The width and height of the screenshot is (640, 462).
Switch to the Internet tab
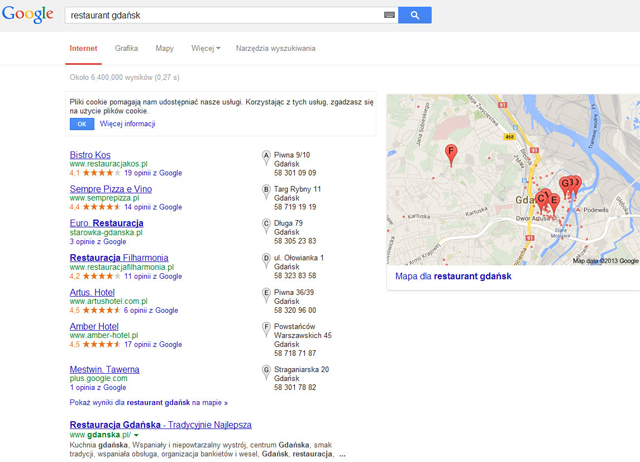[x=83, y=48]
